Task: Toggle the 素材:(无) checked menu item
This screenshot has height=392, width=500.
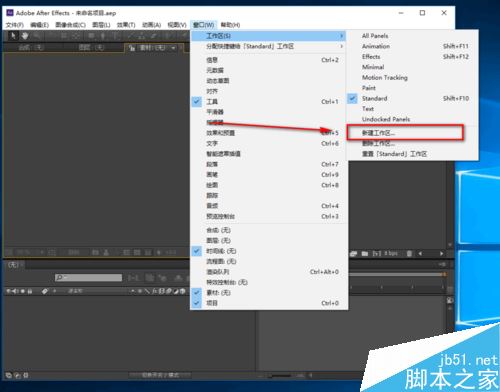Action: point(269,292)
